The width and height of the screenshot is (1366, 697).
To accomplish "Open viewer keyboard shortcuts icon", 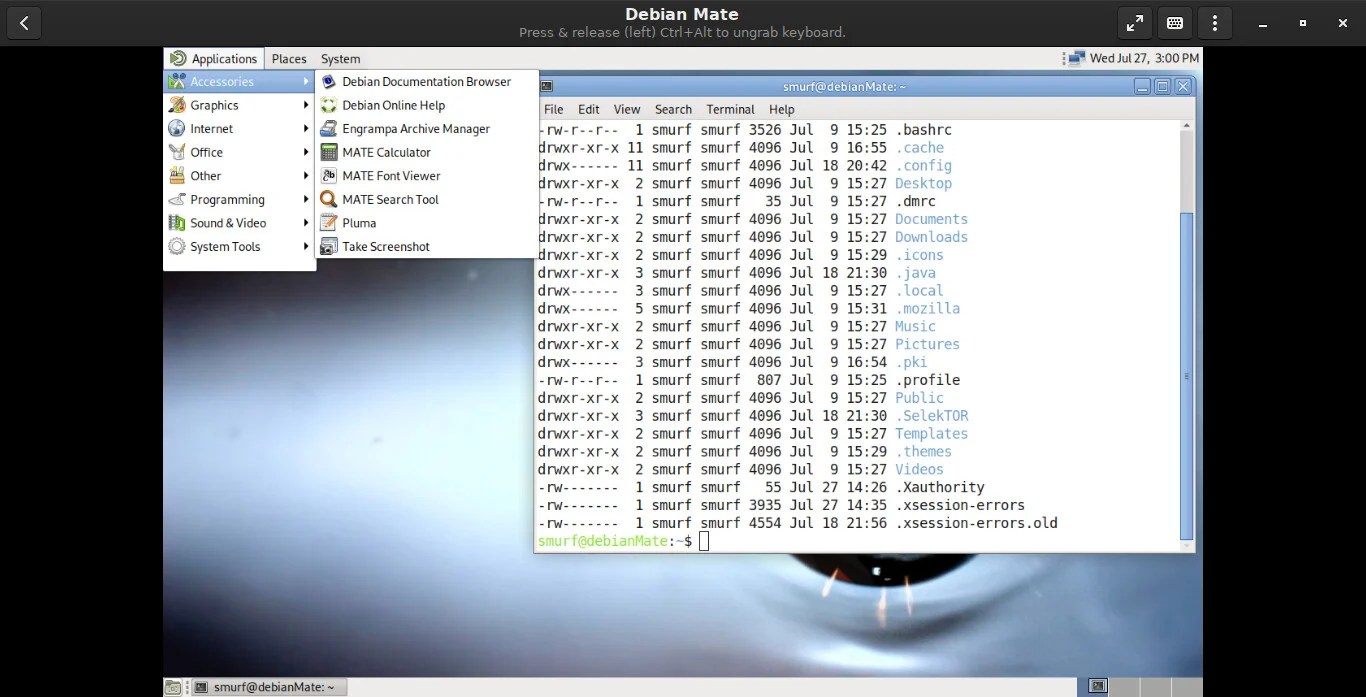I will (x=1175, y=23).
